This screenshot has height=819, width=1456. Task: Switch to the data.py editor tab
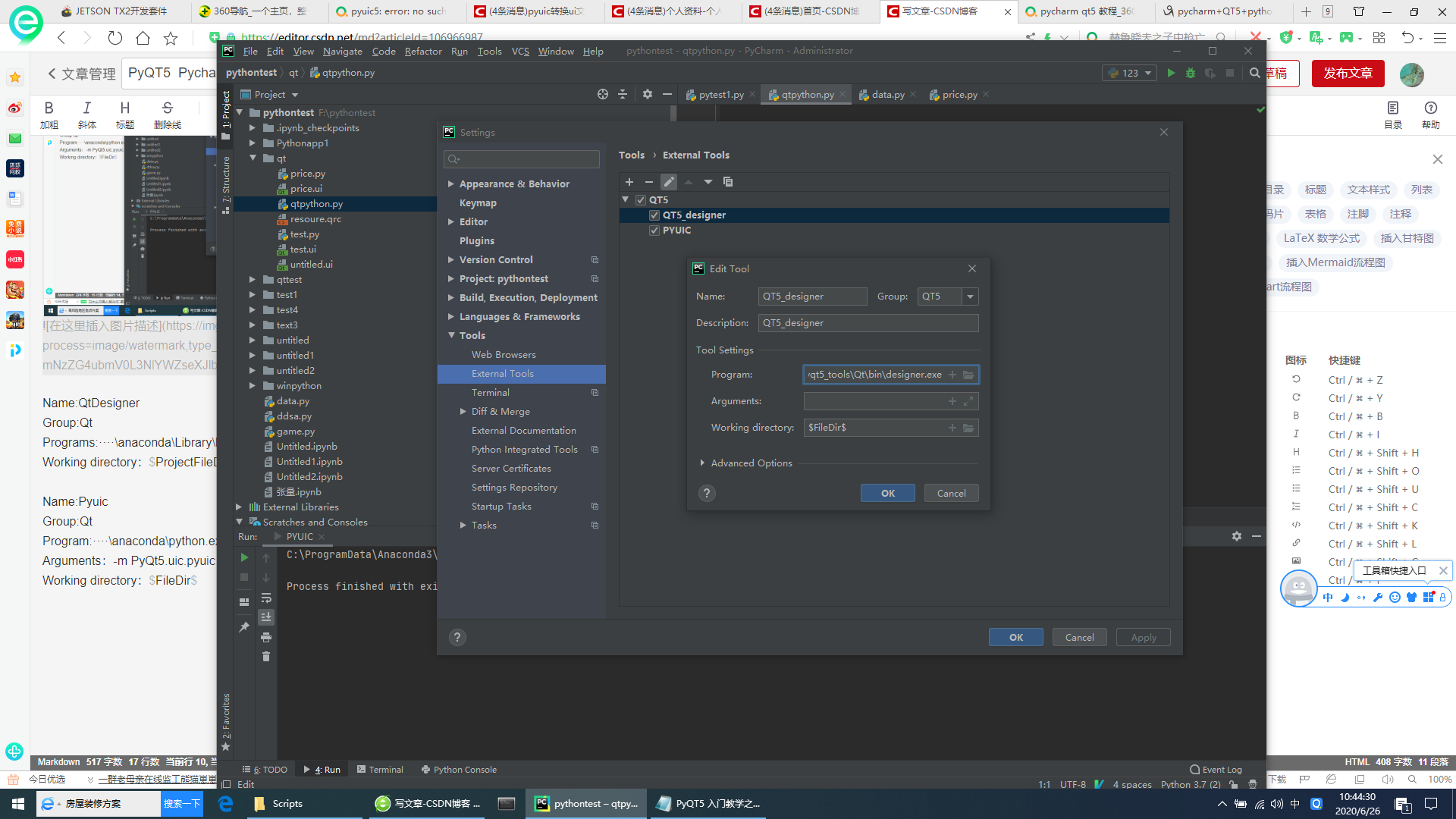pos(887,95)
